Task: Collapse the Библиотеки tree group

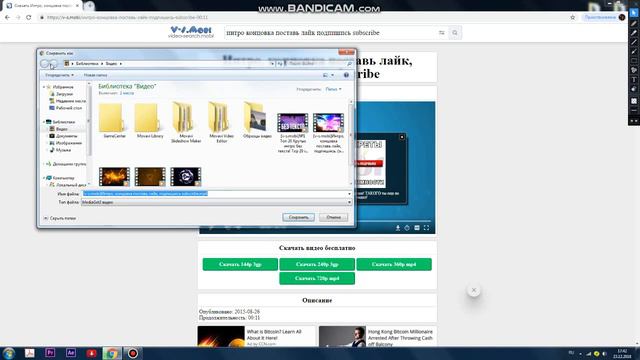Action: 44,122
